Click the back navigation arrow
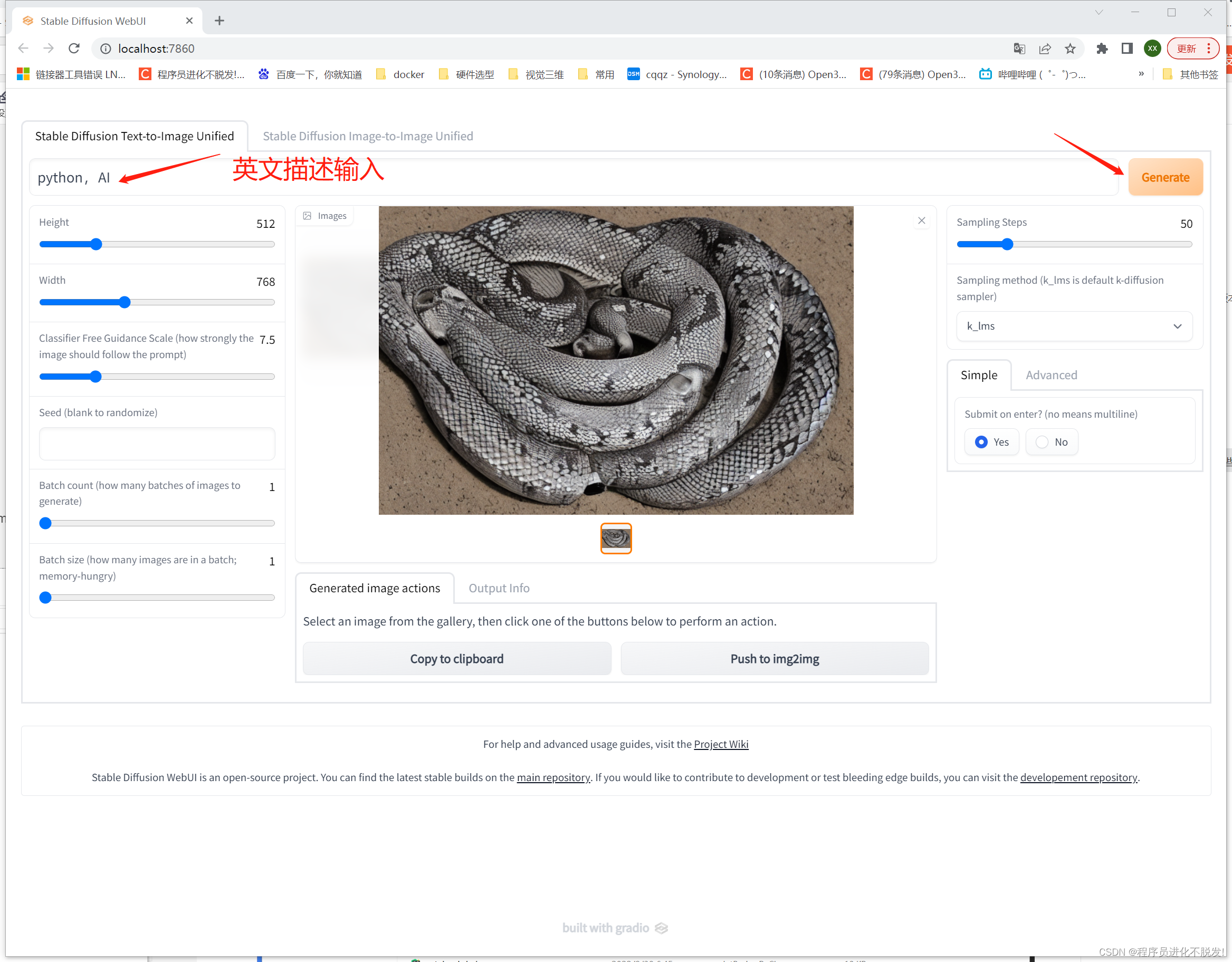 point(23,49)
